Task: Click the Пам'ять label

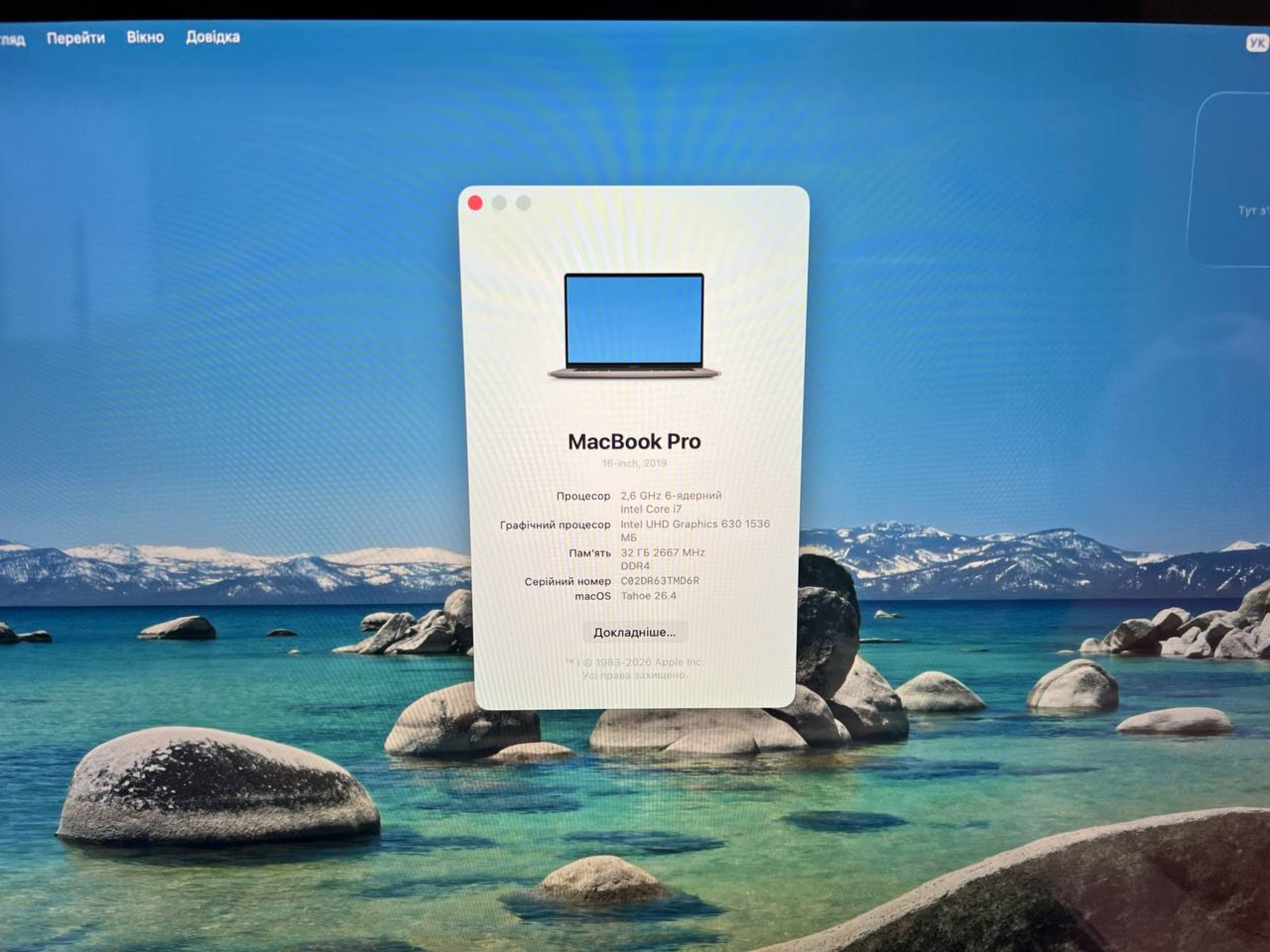Action: [x=590, y=553]
